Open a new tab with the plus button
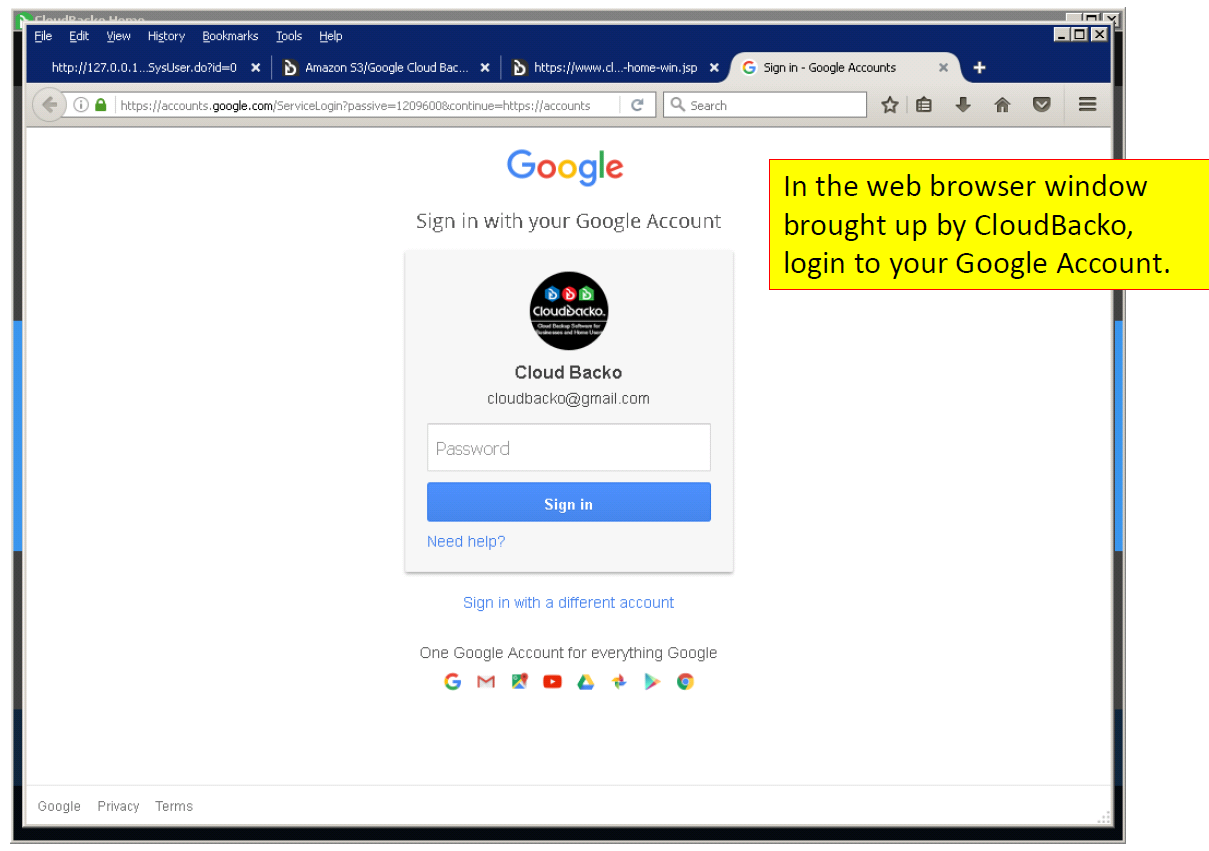Image resolution: width=1209 pixels, height=851 pixels. [979, 67]
